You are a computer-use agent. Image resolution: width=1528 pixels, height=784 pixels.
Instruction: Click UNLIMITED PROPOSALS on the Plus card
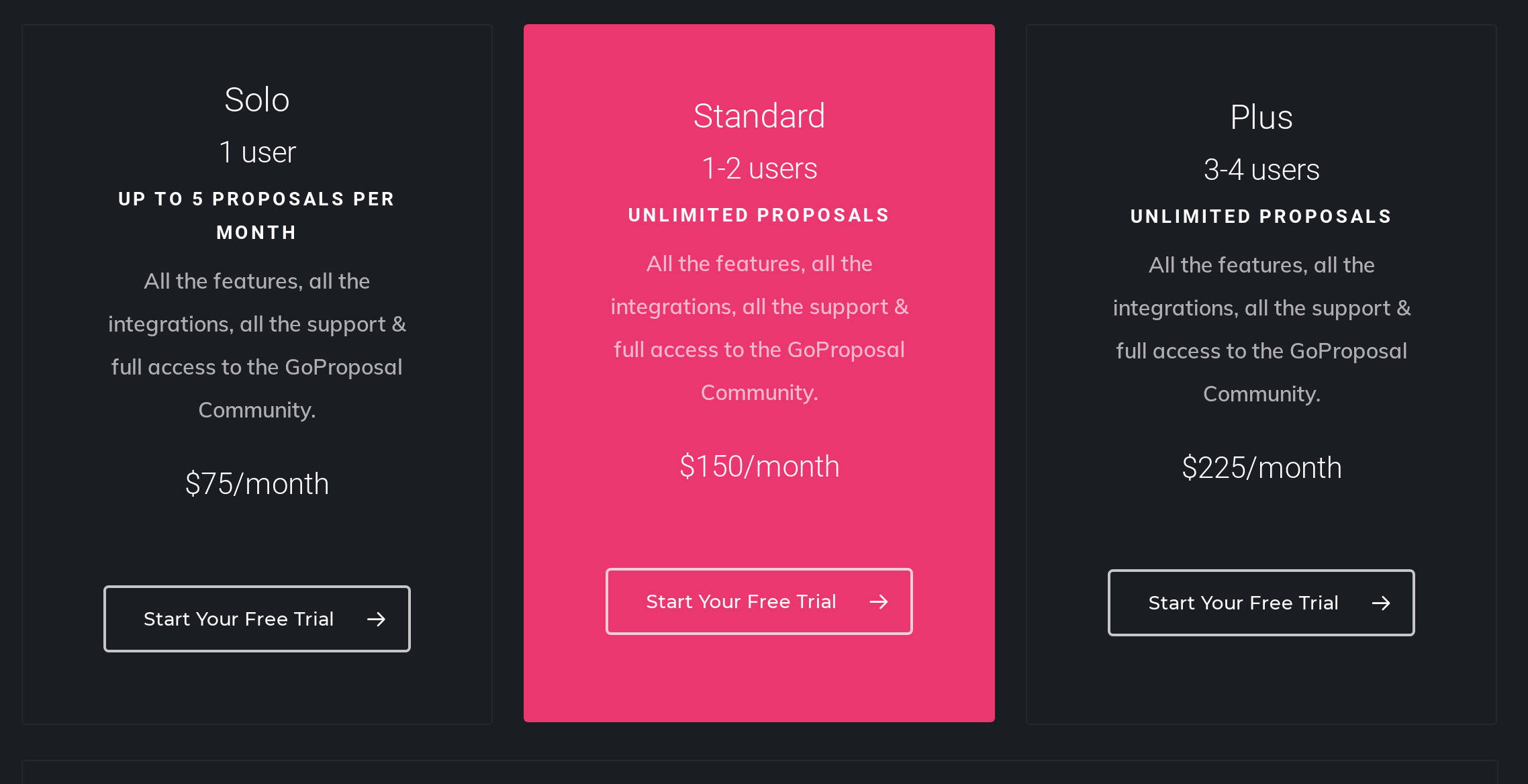[x=1260, y=215]
